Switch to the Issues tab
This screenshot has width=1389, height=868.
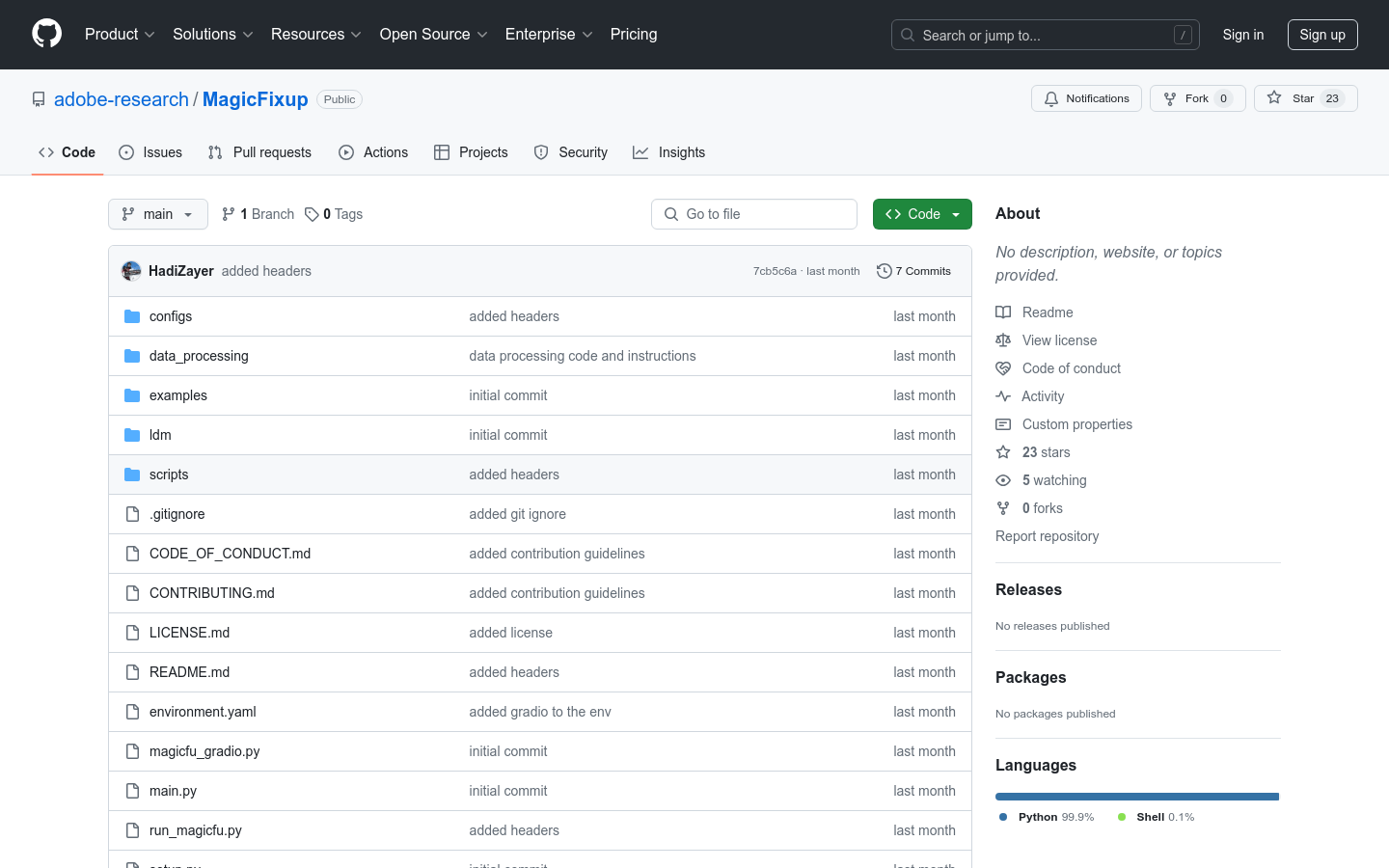(x=150, y=152)
